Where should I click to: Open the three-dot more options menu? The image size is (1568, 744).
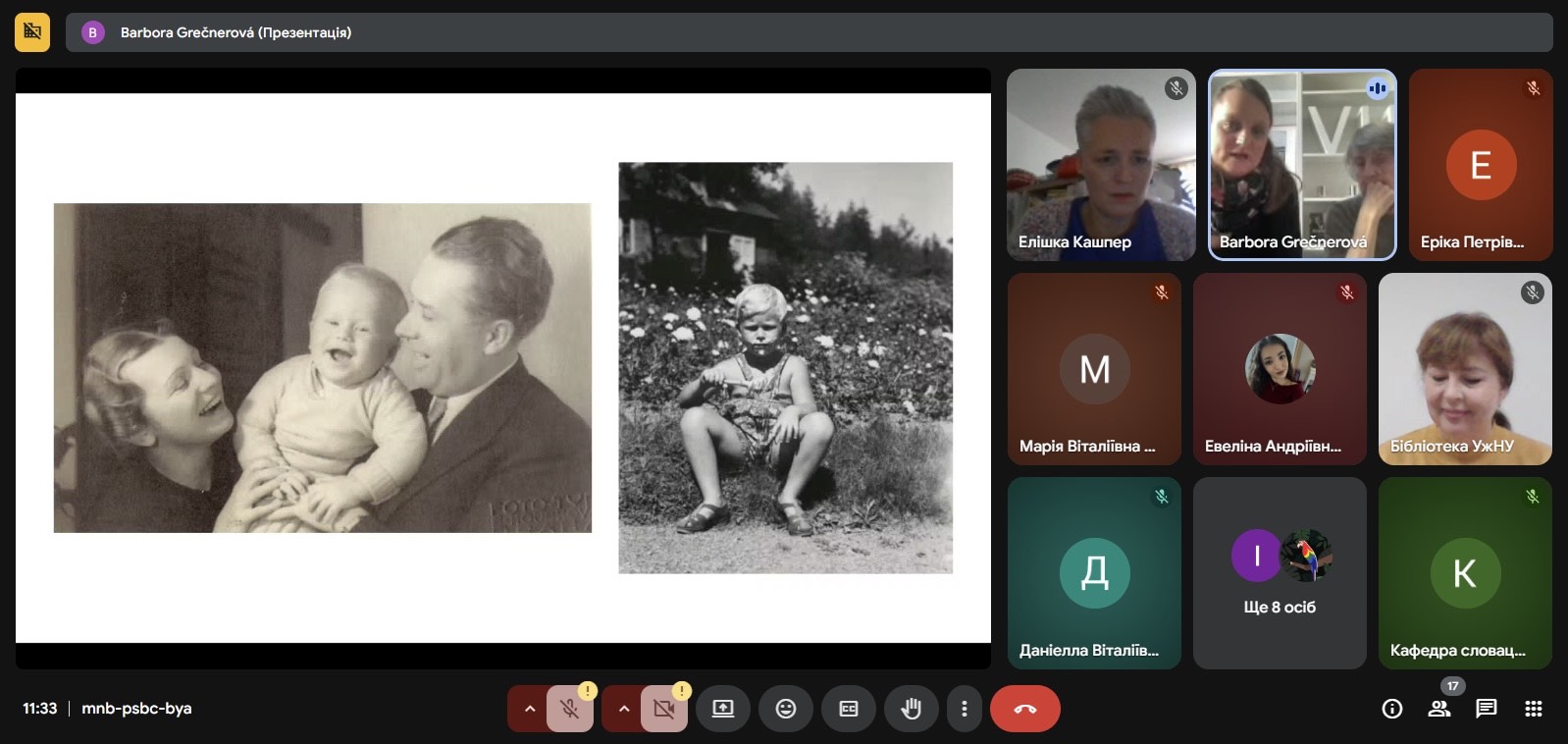964,709
